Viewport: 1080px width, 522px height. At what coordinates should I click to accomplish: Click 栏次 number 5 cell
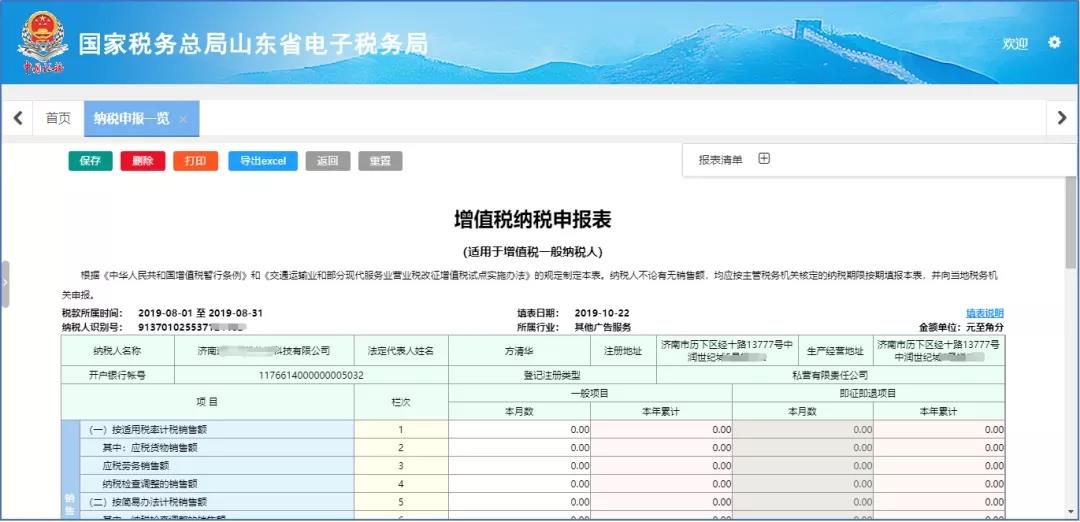(401, 502)
